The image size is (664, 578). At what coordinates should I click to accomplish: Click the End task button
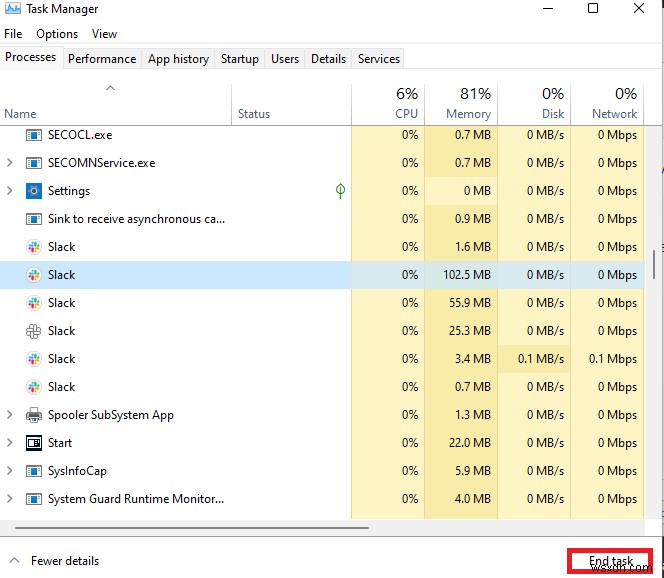click(610, 561)
